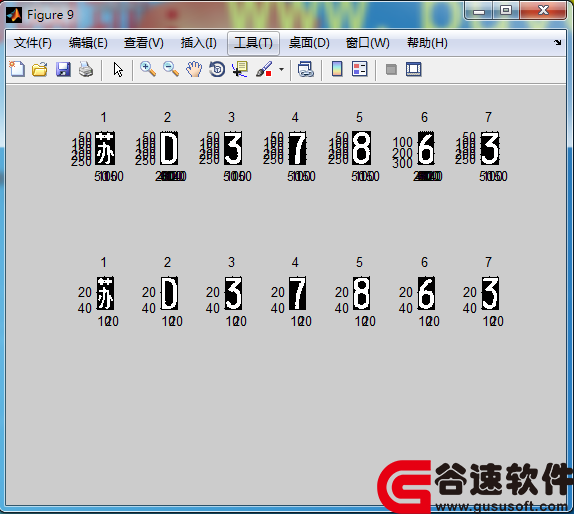Select the Edit Plot arrow tool
The image size is (574, 514).
pyautogui.click(x=118, y=69)
